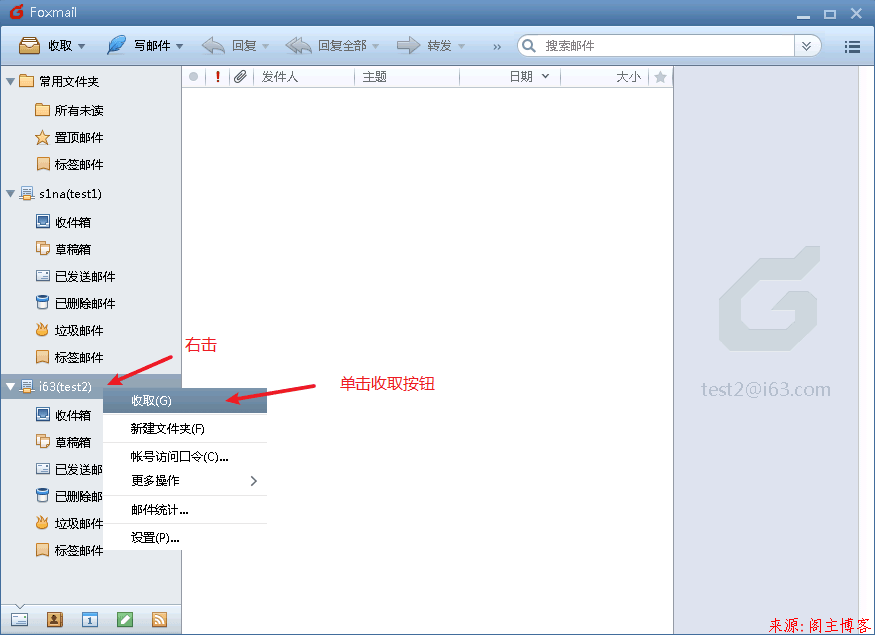Open the RSS feed icon
Viewport: 875px width, 635px height.
(x=160, y=619)
